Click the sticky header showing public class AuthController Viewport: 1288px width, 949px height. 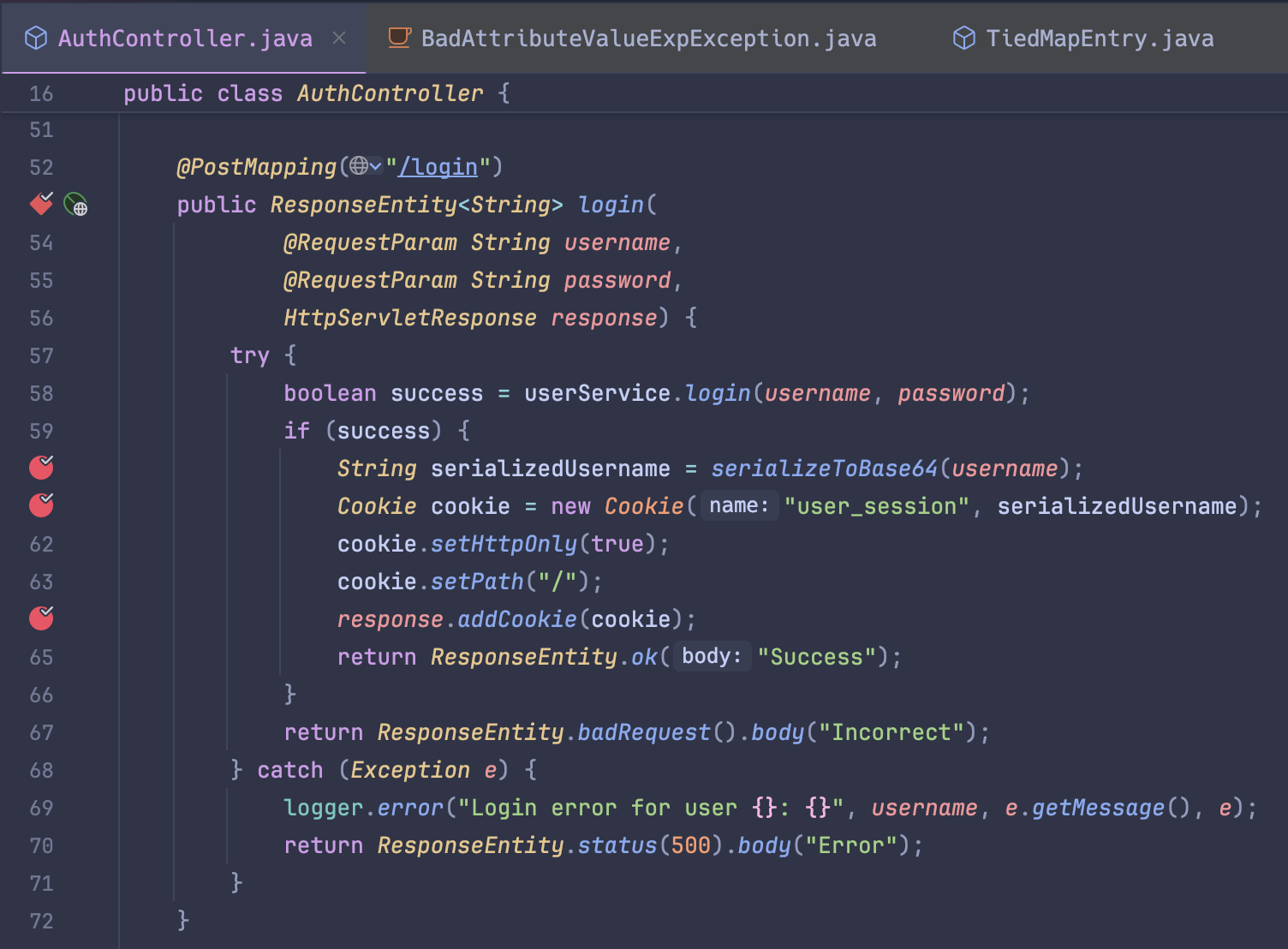click(x=317, y=93)
